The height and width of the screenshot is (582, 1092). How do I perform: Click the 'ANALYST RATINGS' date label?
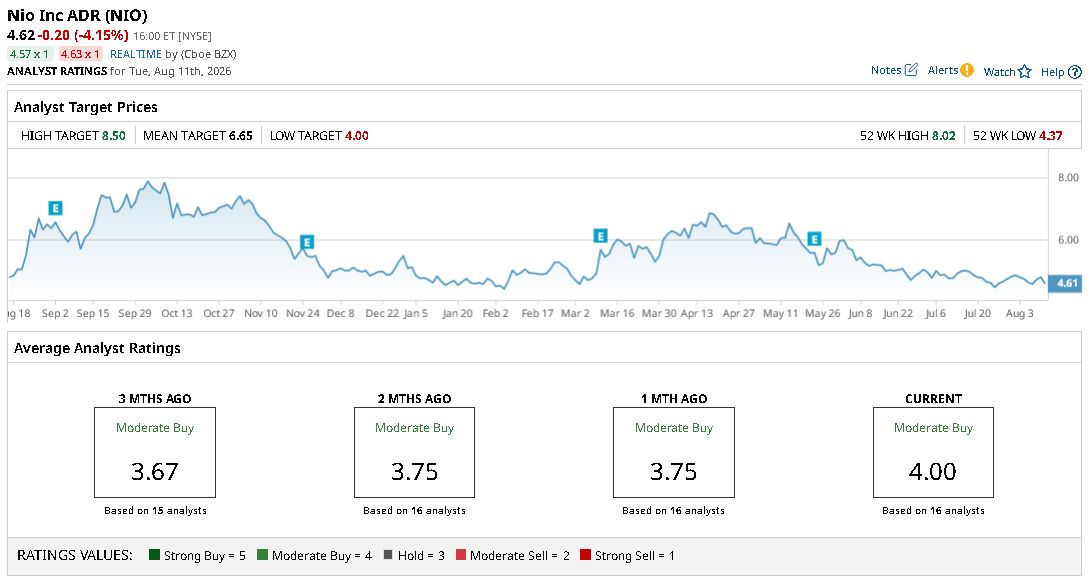[57, 71]
